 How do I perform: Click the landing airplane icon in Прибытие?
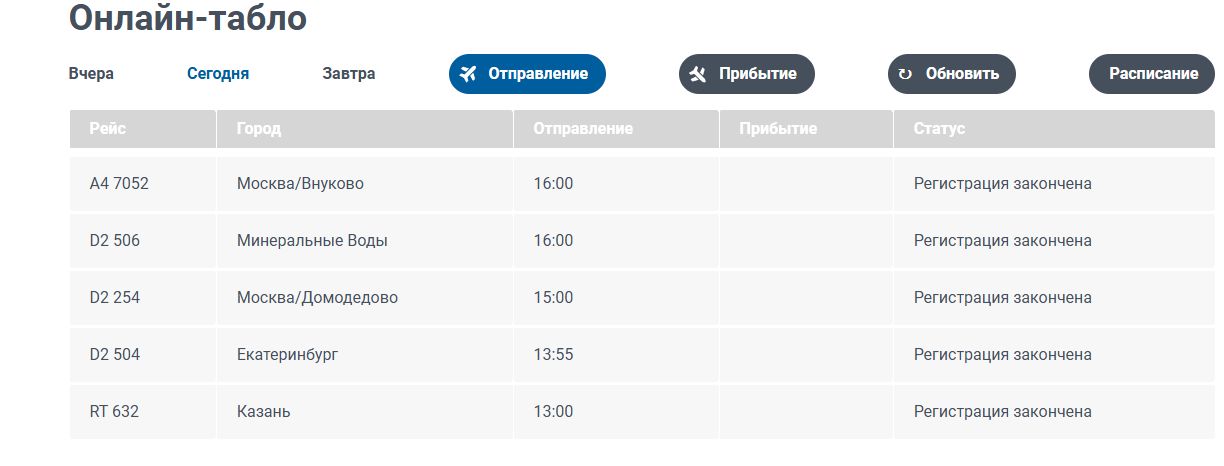698,74
